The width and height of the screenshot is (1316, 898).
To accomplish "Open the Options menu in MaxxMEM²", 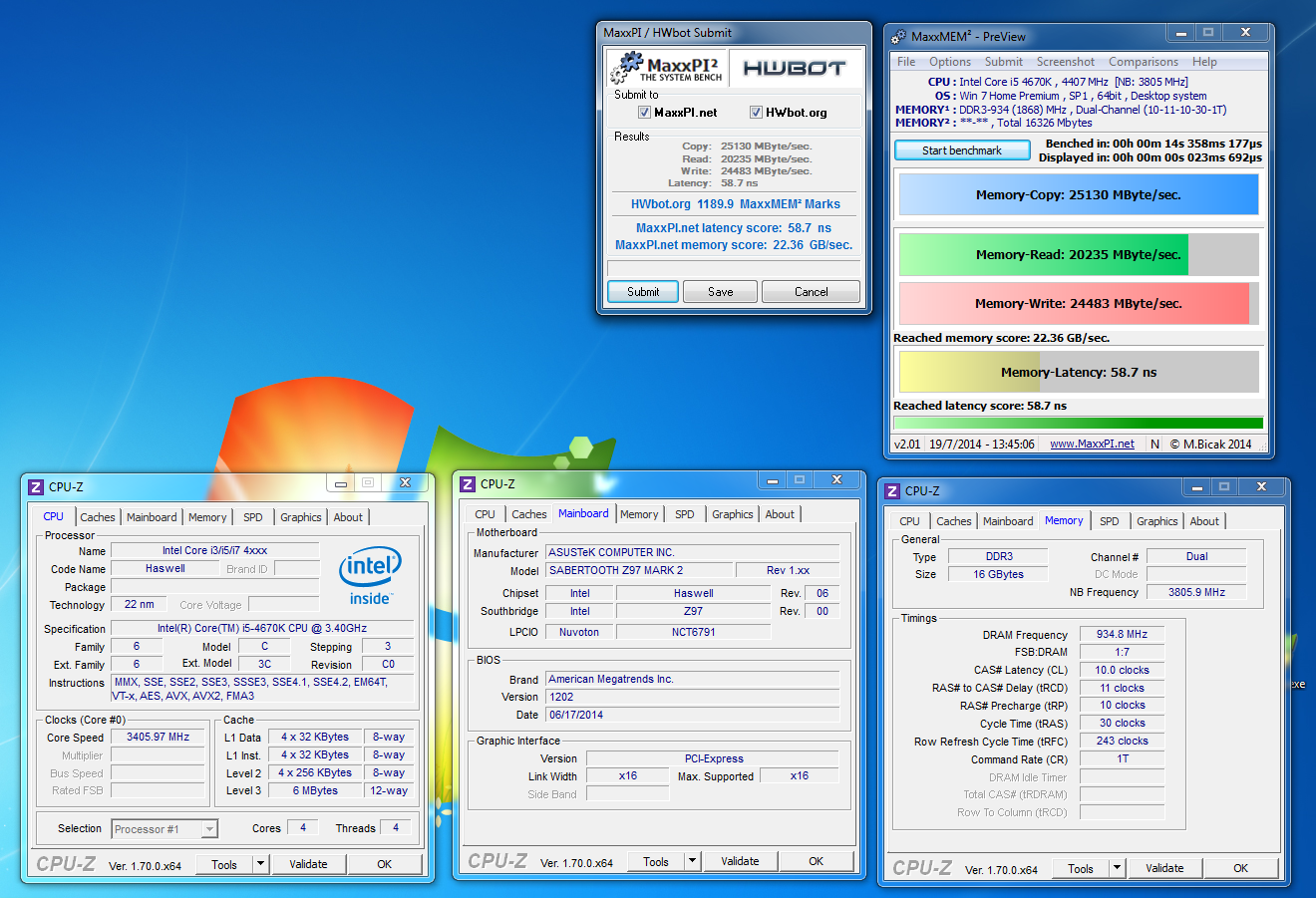I will 950,62.
